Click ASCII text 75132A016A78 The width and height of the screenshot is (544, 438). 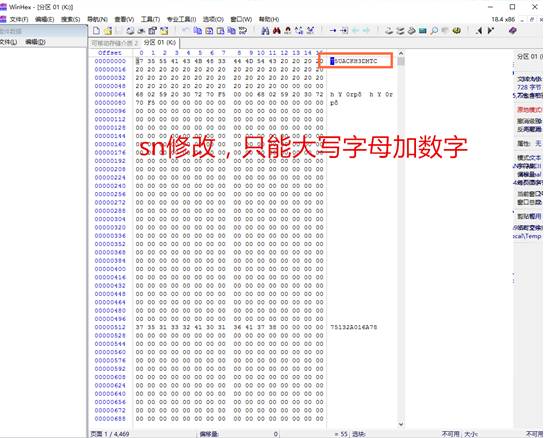(x=354, y=327)
